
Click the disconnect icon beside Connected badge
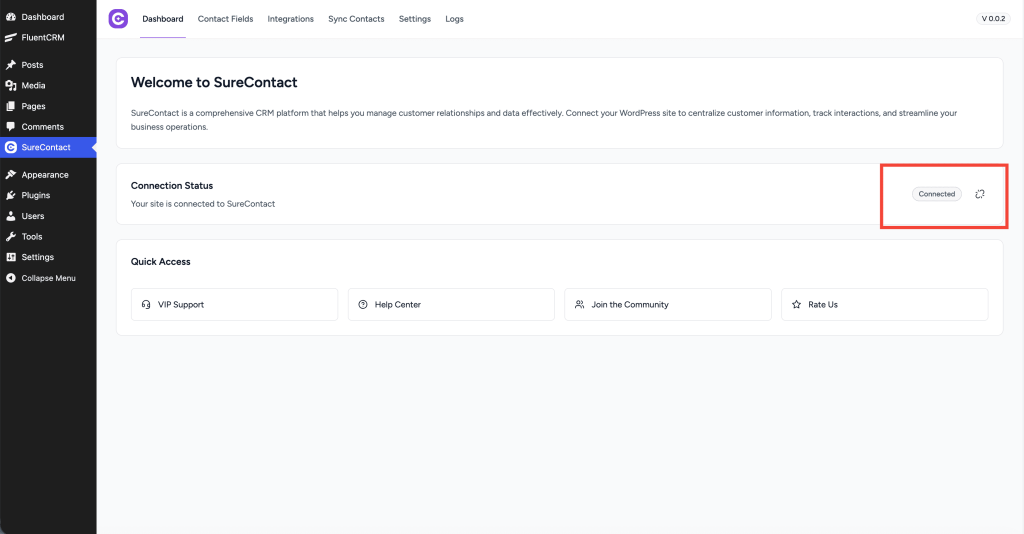tap(980, 194)
